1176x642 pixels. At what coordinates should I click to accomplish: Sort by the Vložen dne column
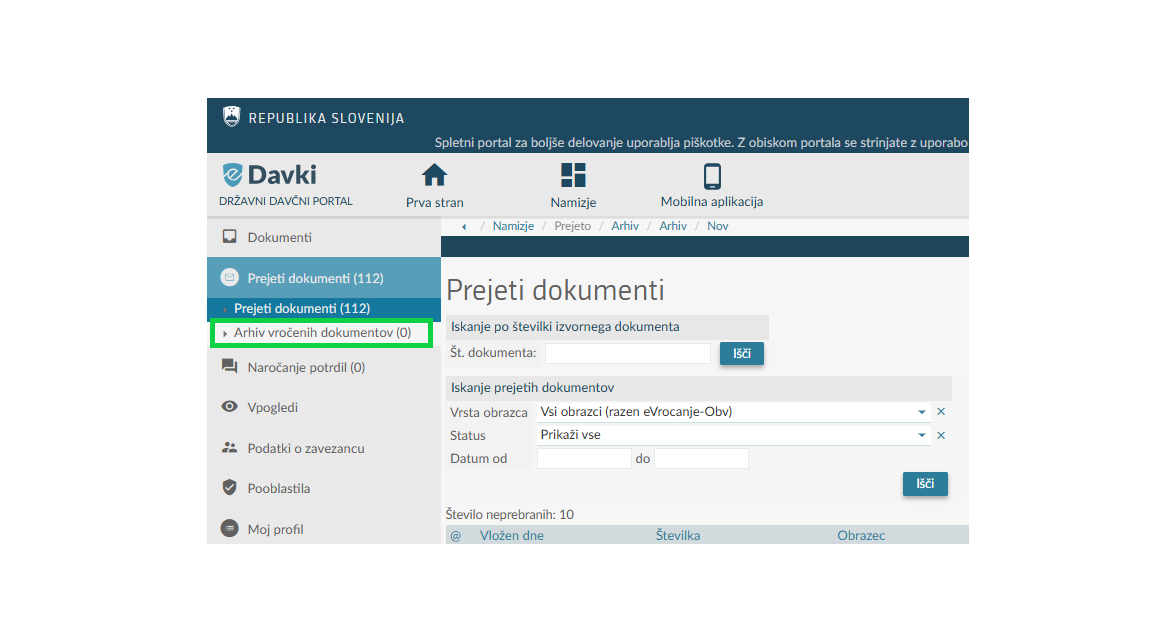[512, 536]
